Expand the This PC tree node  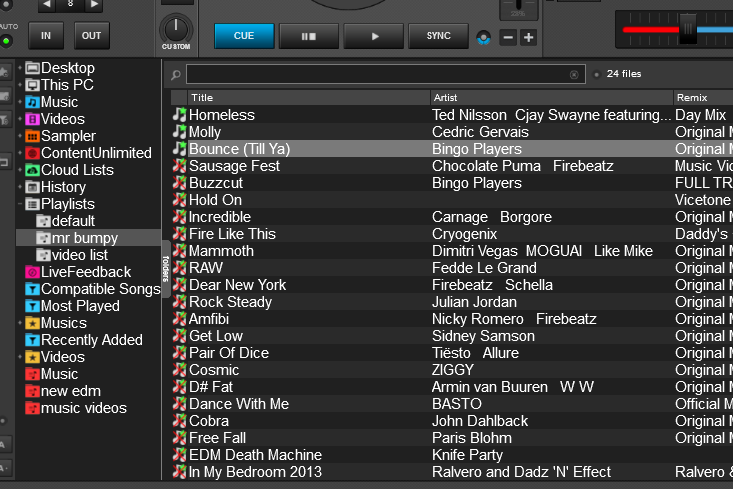(x=20, y=85)
